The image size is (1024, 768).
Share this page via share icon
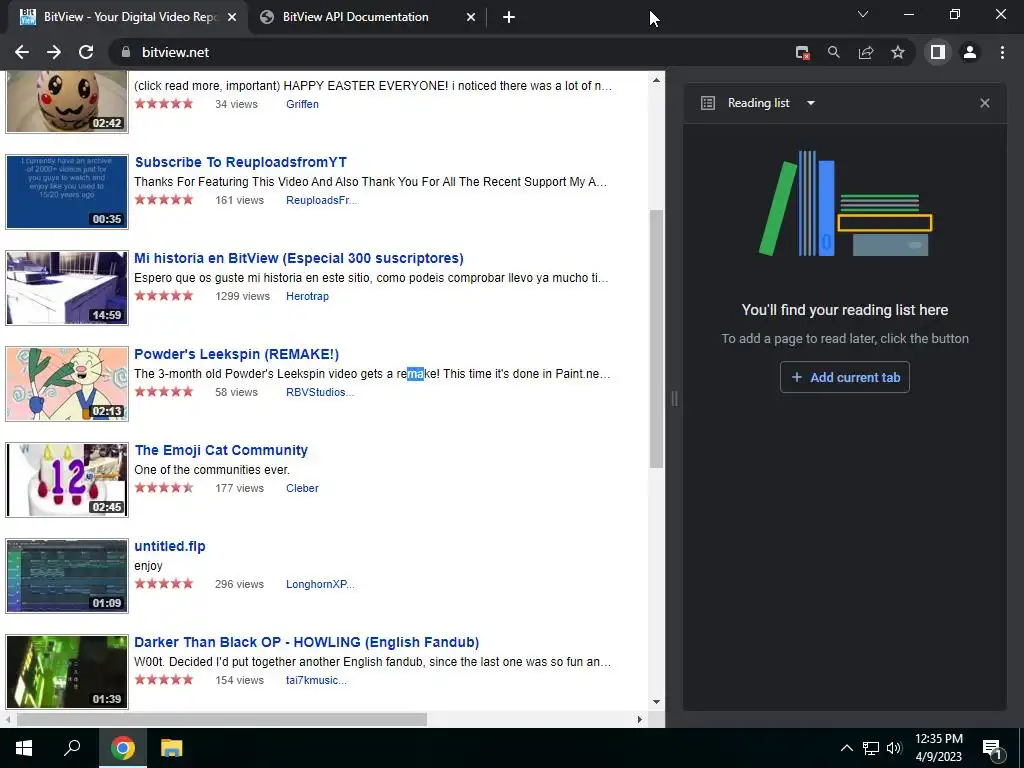(x=866, y=52)
